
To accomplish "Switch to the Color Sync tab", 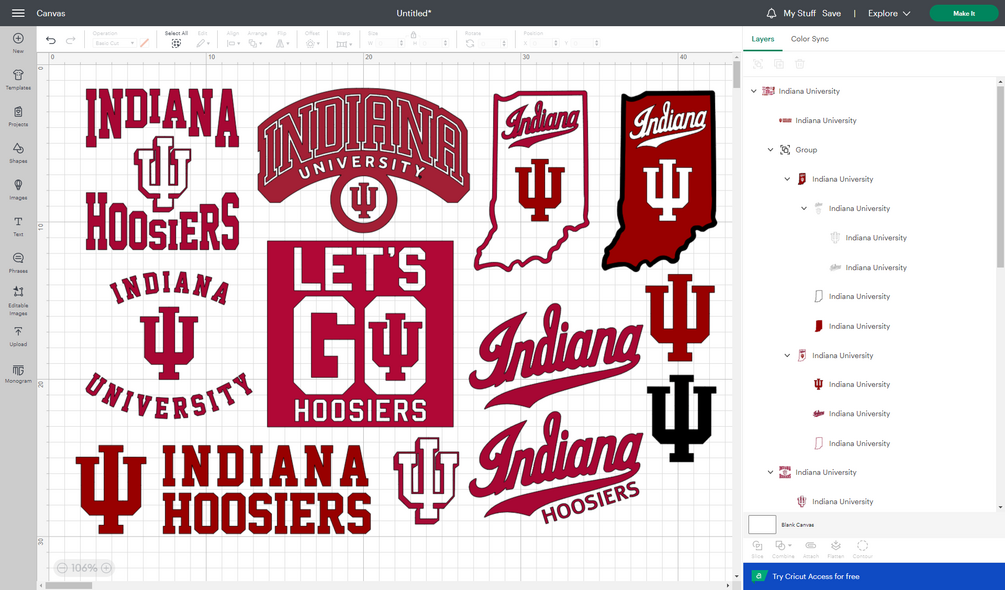I will [810, 39].
